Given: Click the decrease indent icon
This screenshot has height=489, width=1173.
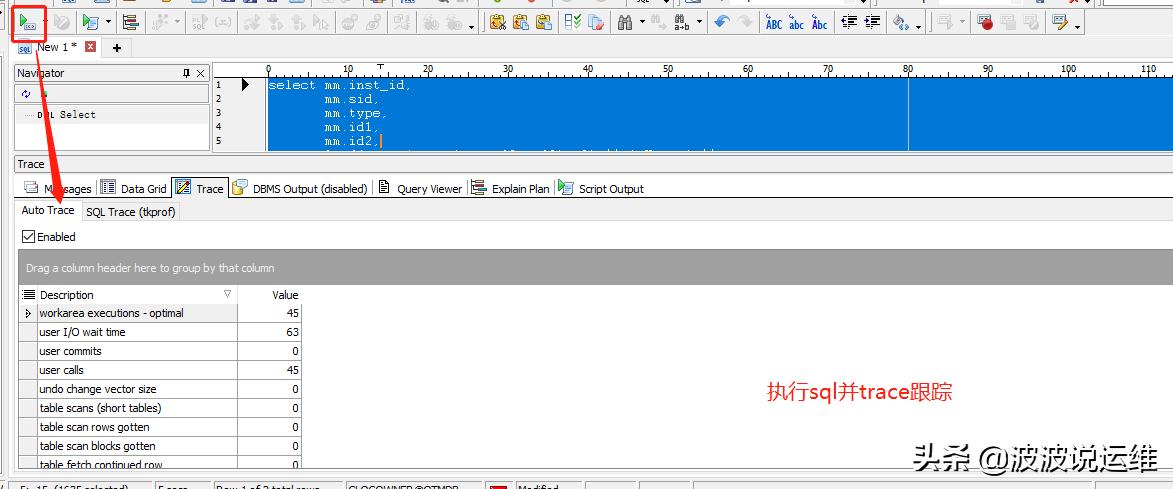Looking at the screenshot, I should pos(849,22).
